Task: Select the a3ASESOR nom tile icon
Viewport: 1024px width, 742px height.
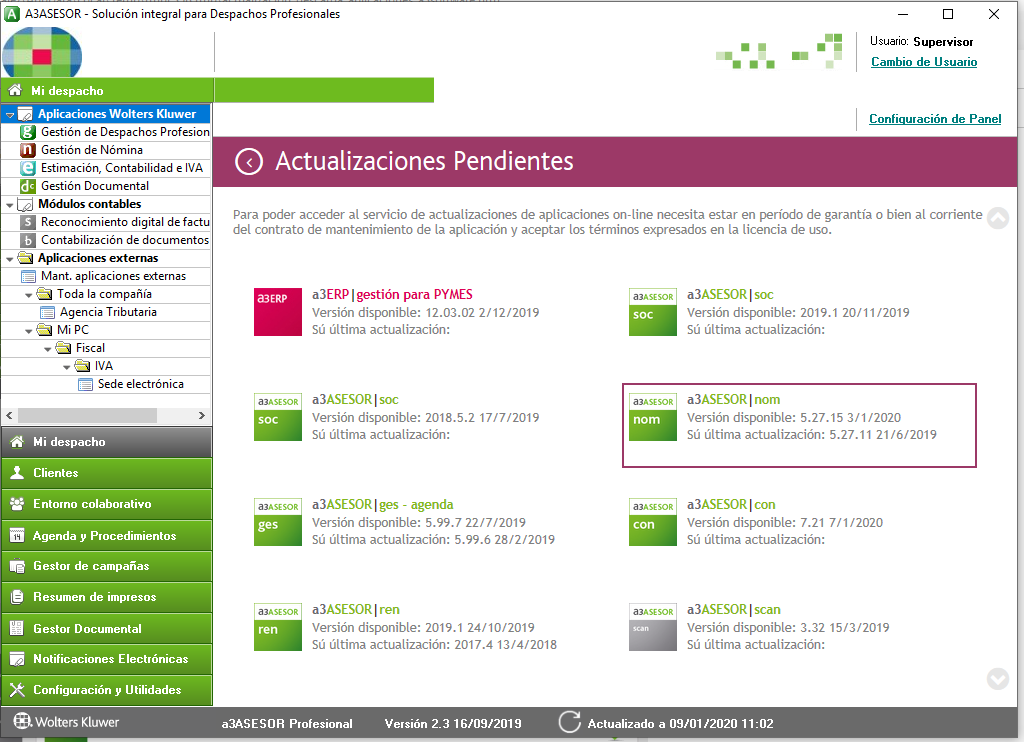Action: (652, 417)
